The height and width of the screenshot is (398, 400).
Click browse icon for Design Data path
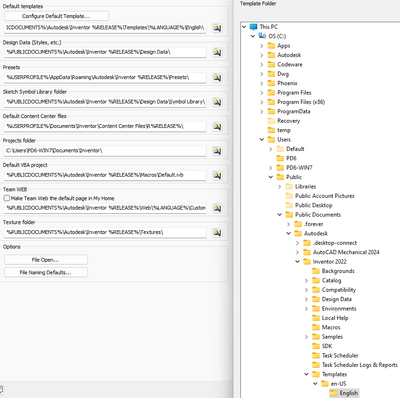pos(217,52)
